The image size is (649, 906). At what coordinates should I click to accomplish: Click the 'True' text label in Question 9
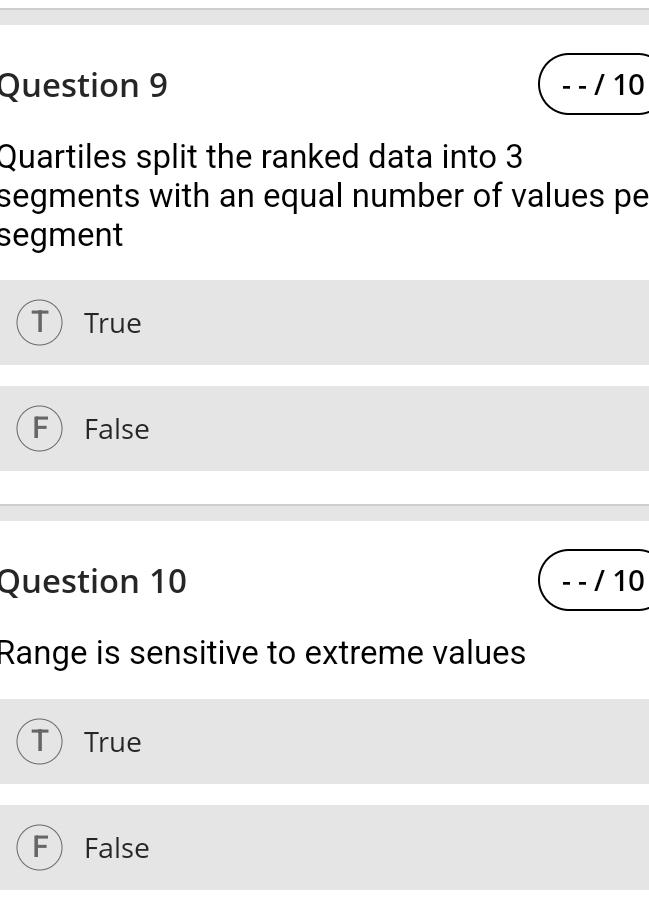(113, 323)
